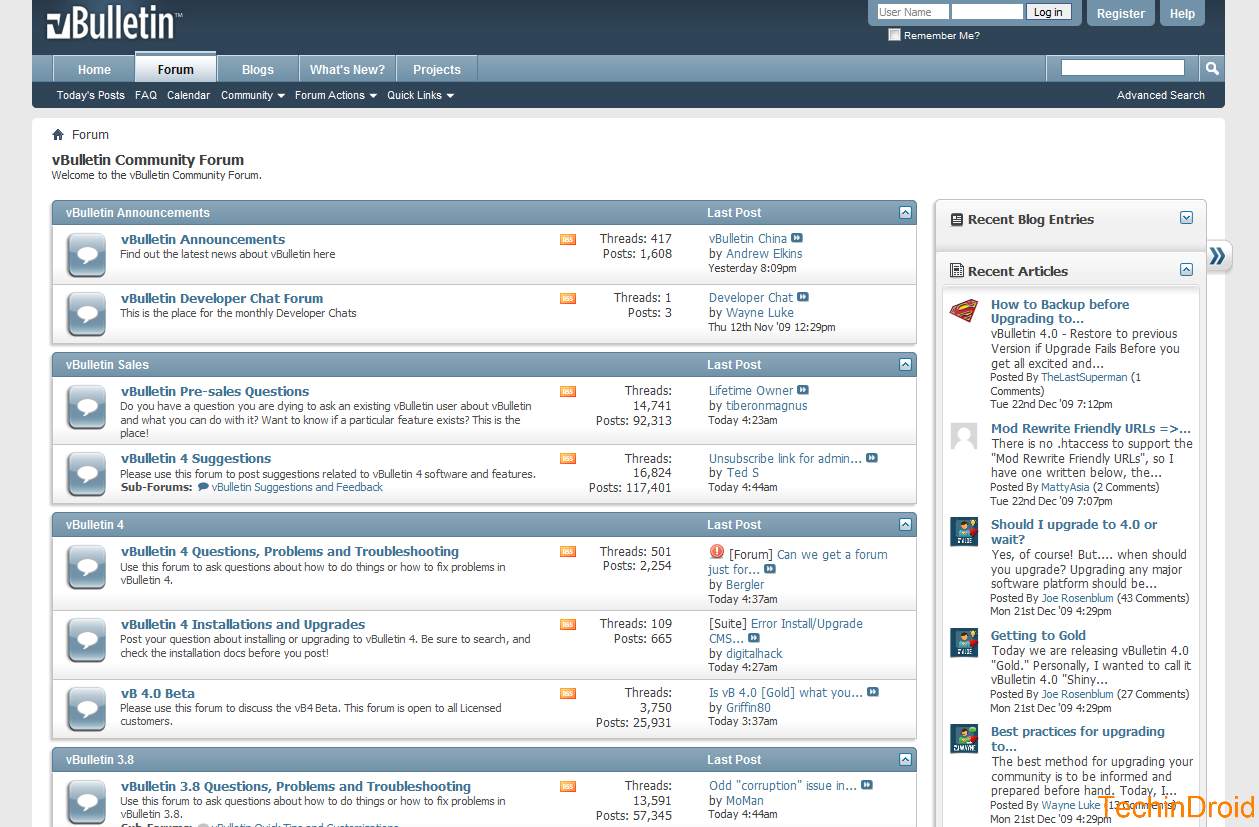Click the search magnifier icon in navbar

(x=1212, y=68)
